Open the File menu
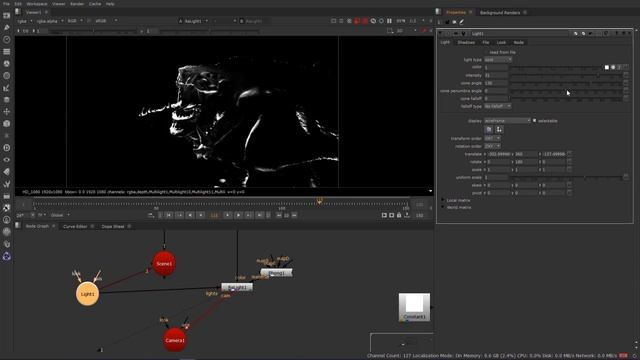Screen dimensions: 640x360 [6, 4]
